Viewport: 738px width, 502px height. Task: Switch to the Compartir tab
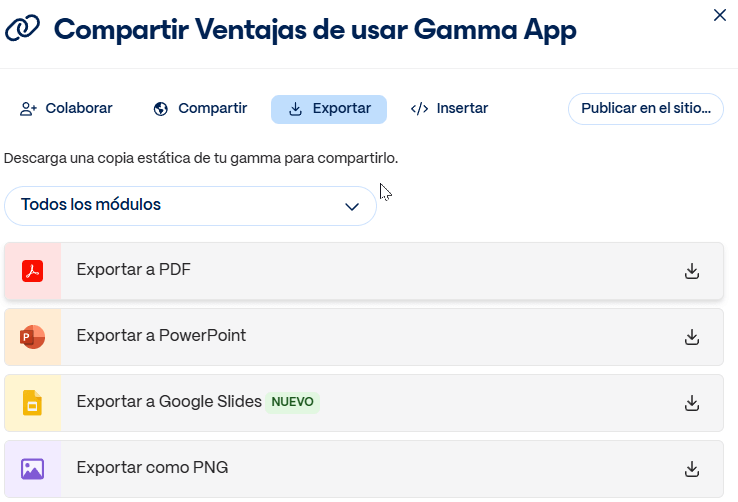200,109
